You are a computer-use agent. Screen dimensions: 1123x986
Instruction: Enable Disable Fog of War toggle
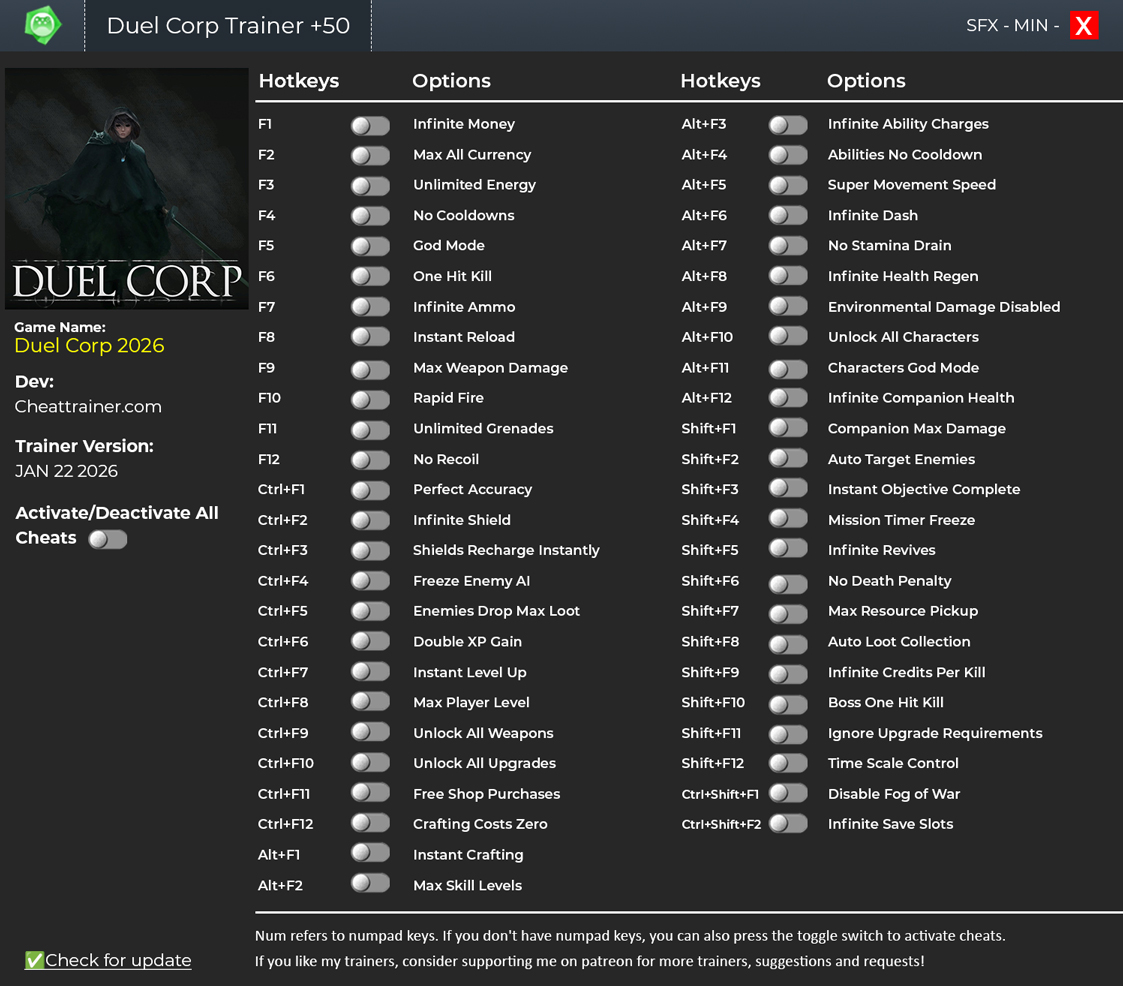[788, 794]
